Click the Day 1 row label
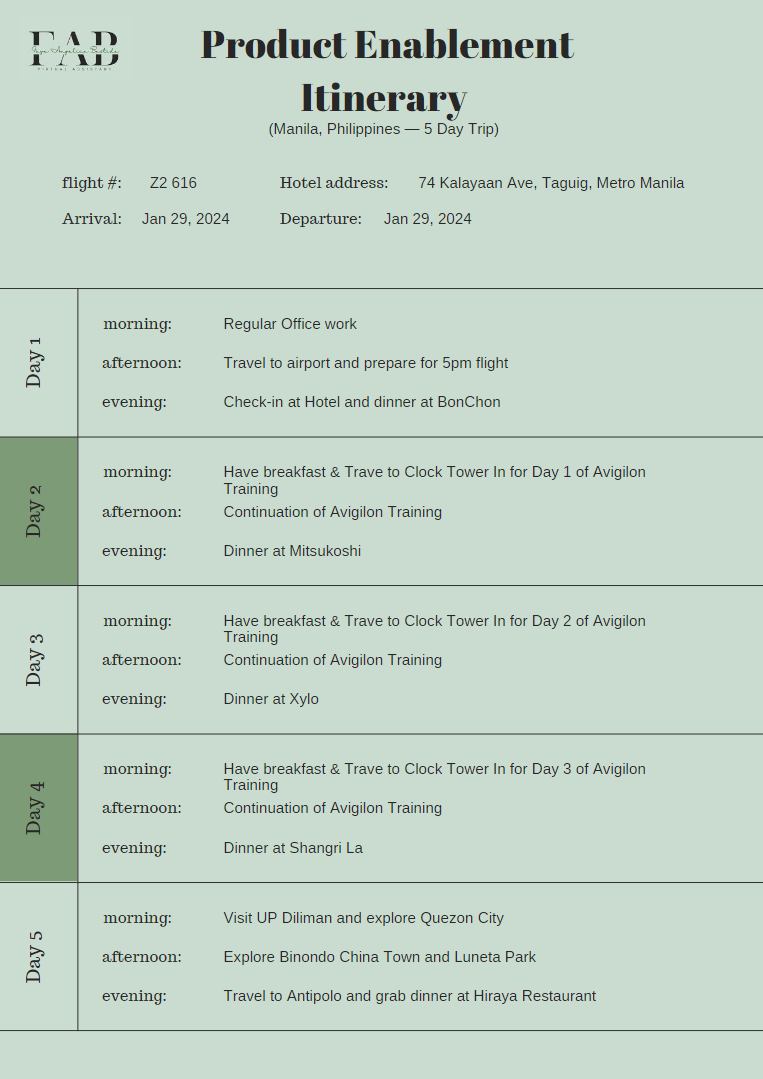This screenshot has height=1079, width=763. point(35,362)
